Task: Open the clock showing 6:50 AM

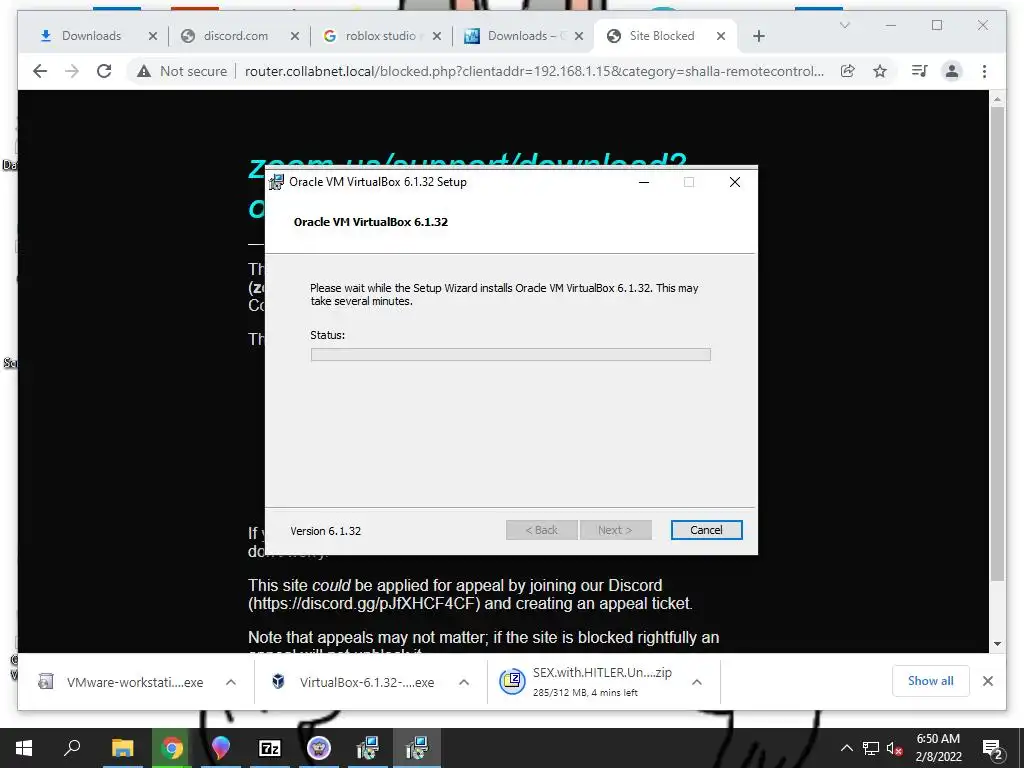Action: (938, 748)
